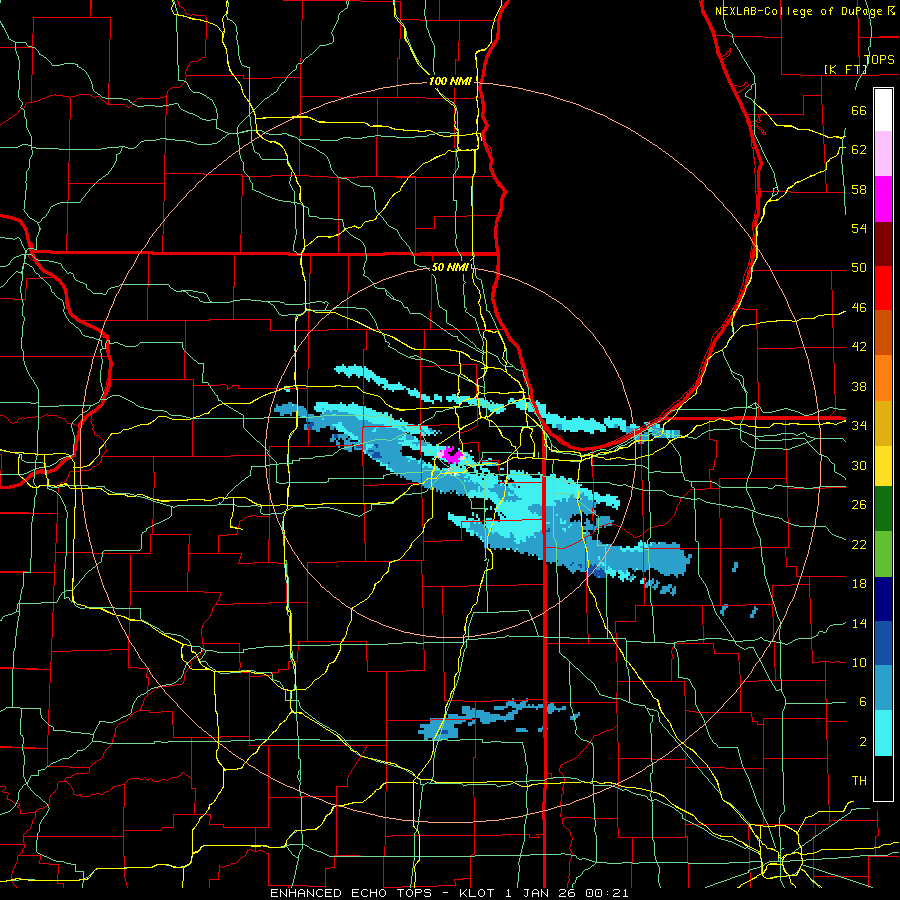Screen dimensions: 900x900
Task: Click the light green 26 kft swatch
Action: [883, 554]
